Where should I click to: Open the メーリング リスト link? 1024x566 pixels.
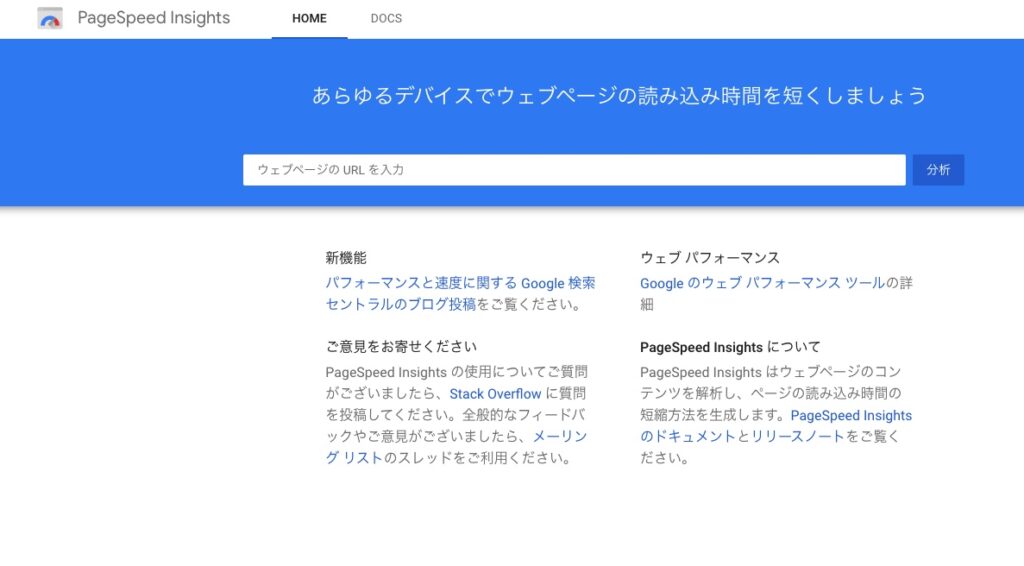pyautogui.click(x=456, y=447)
